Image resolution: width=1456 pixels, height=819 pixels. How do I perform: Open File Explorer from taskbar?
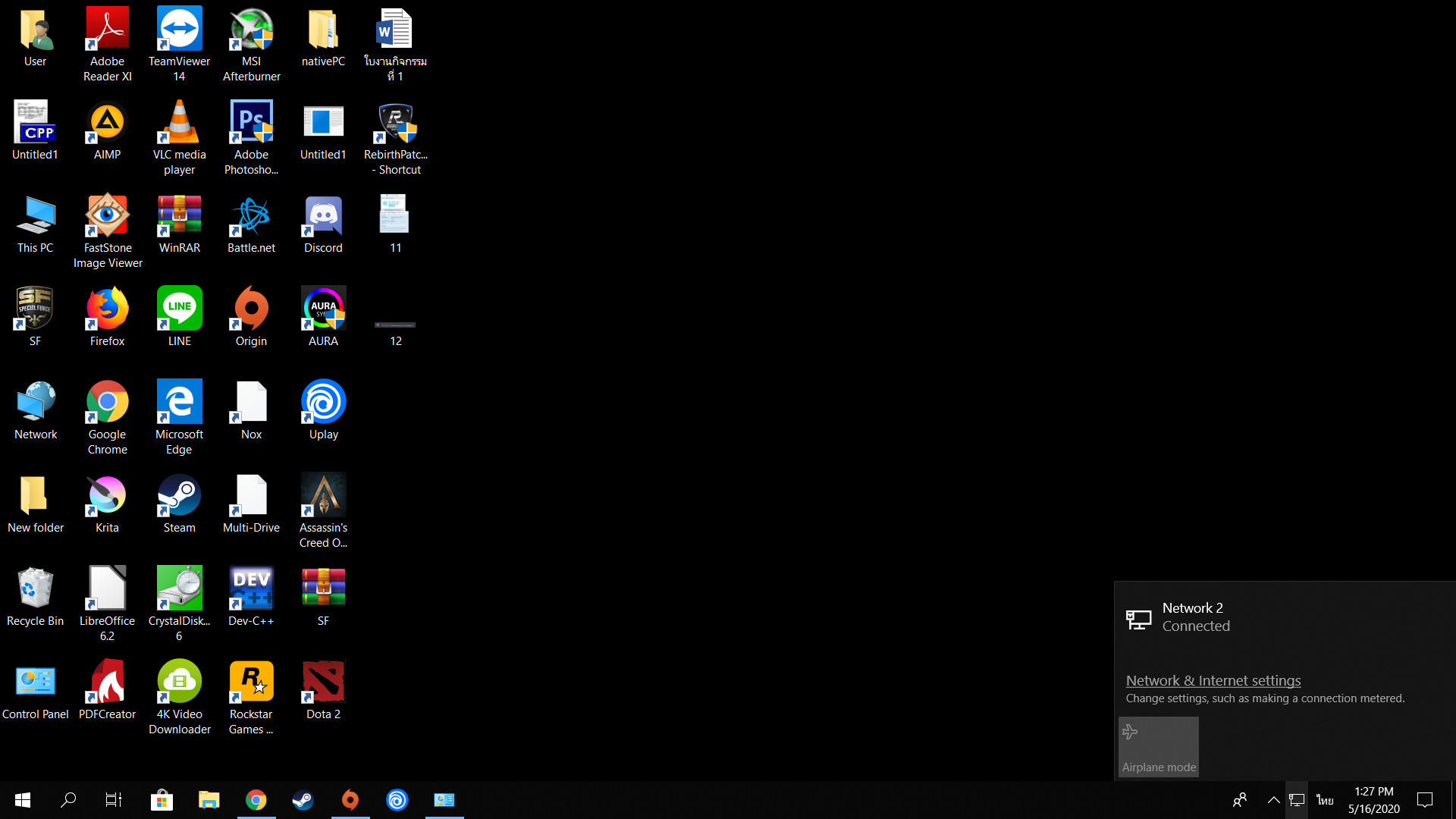(209, 800)
